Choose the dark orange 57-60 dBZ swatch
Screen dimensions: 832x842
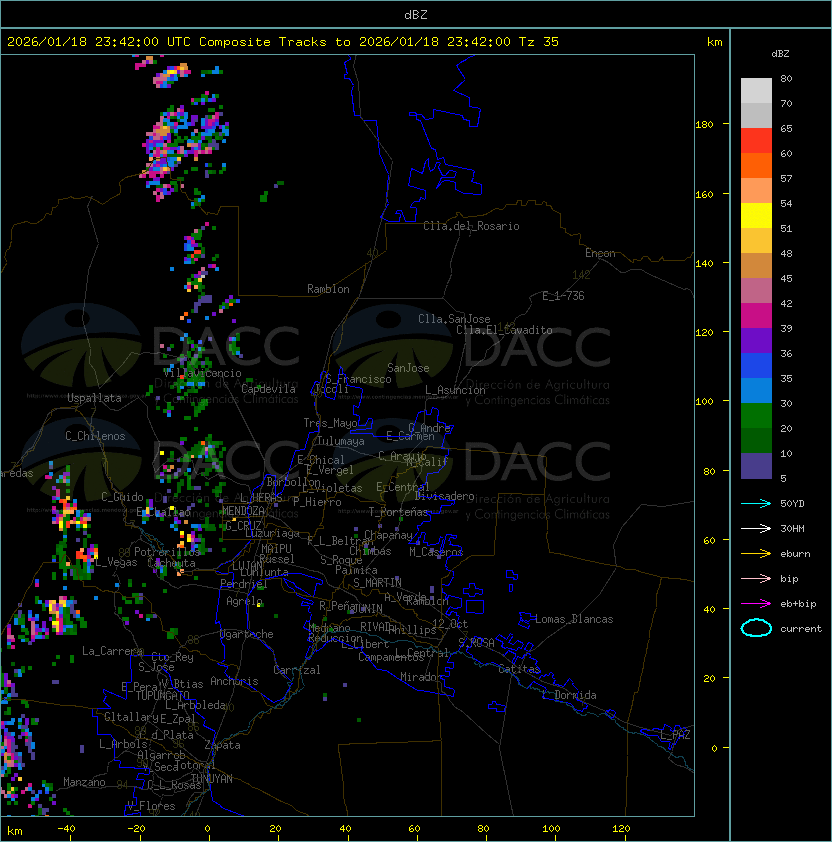(x=756, y=165)
